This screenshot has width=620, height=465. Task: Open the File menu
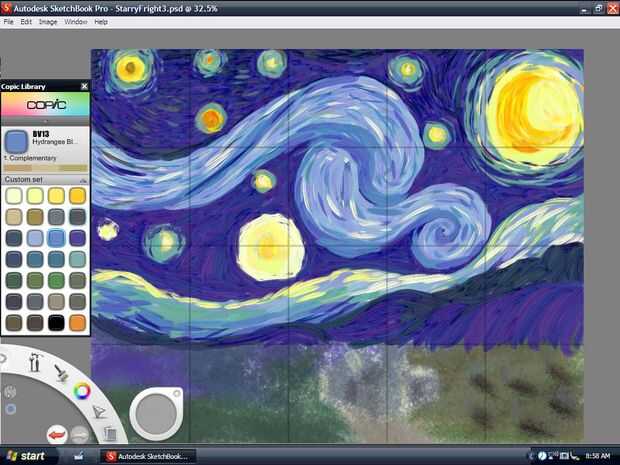click(x=8, y=22)
